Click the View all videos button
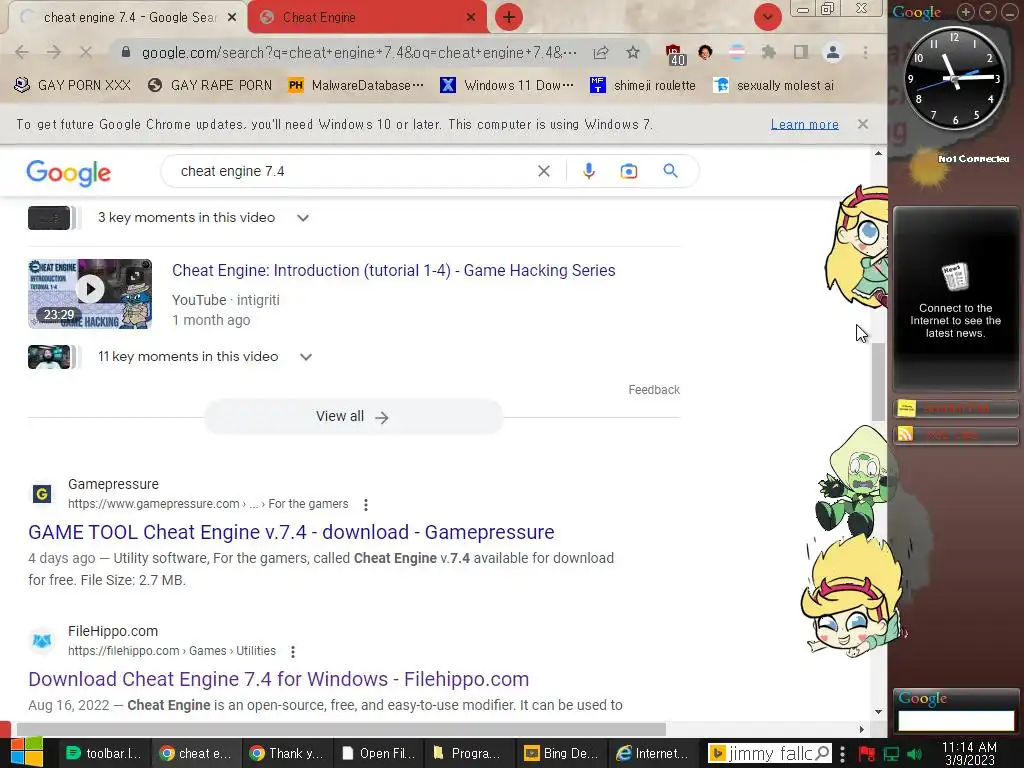Screen dimensions: 1024x768 click(353, 417)
